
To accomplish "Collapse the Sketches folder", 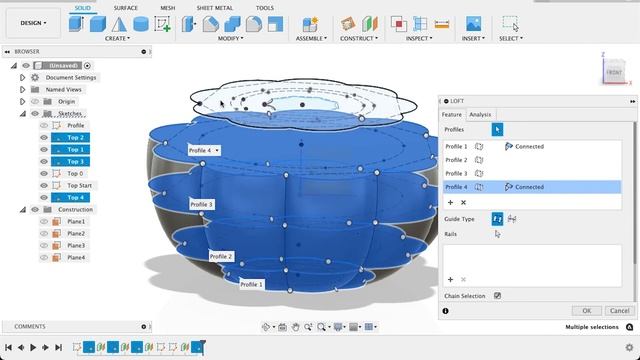I will pyautogui.click(x=22, y=113).
